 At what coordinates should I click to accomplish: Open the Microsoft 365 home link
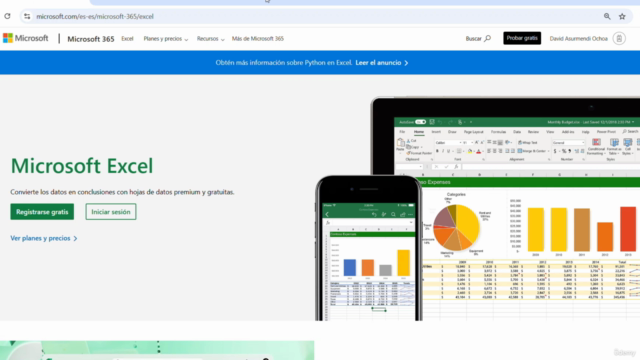91,39
